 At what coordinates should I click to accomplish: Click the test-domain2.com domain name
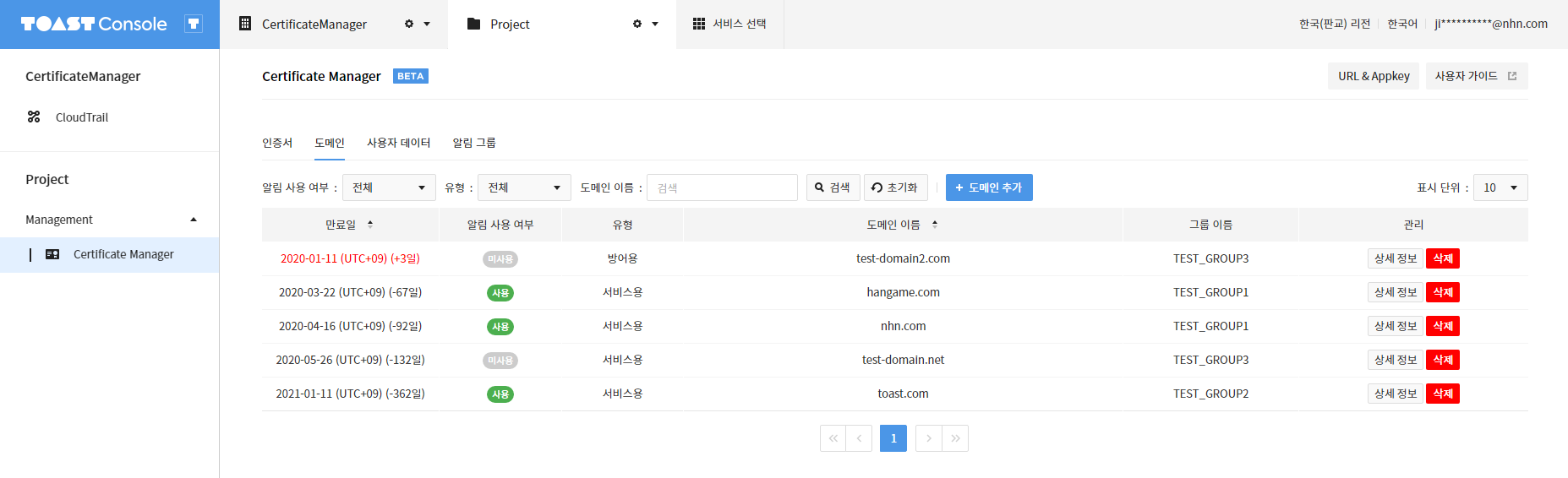click(903, 258)
